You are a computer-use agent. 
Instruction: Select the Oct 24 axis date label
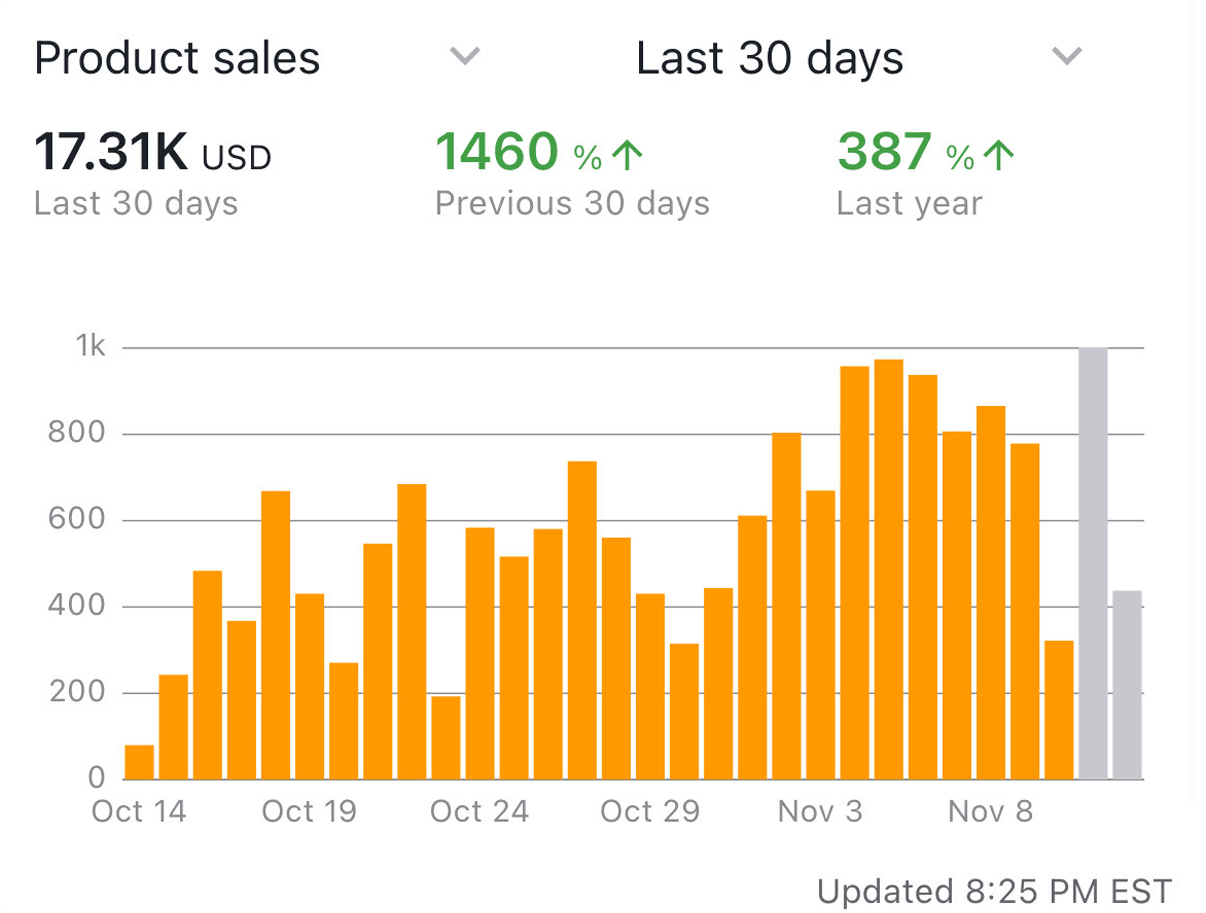pyautogui.click(x=478, y=811)
